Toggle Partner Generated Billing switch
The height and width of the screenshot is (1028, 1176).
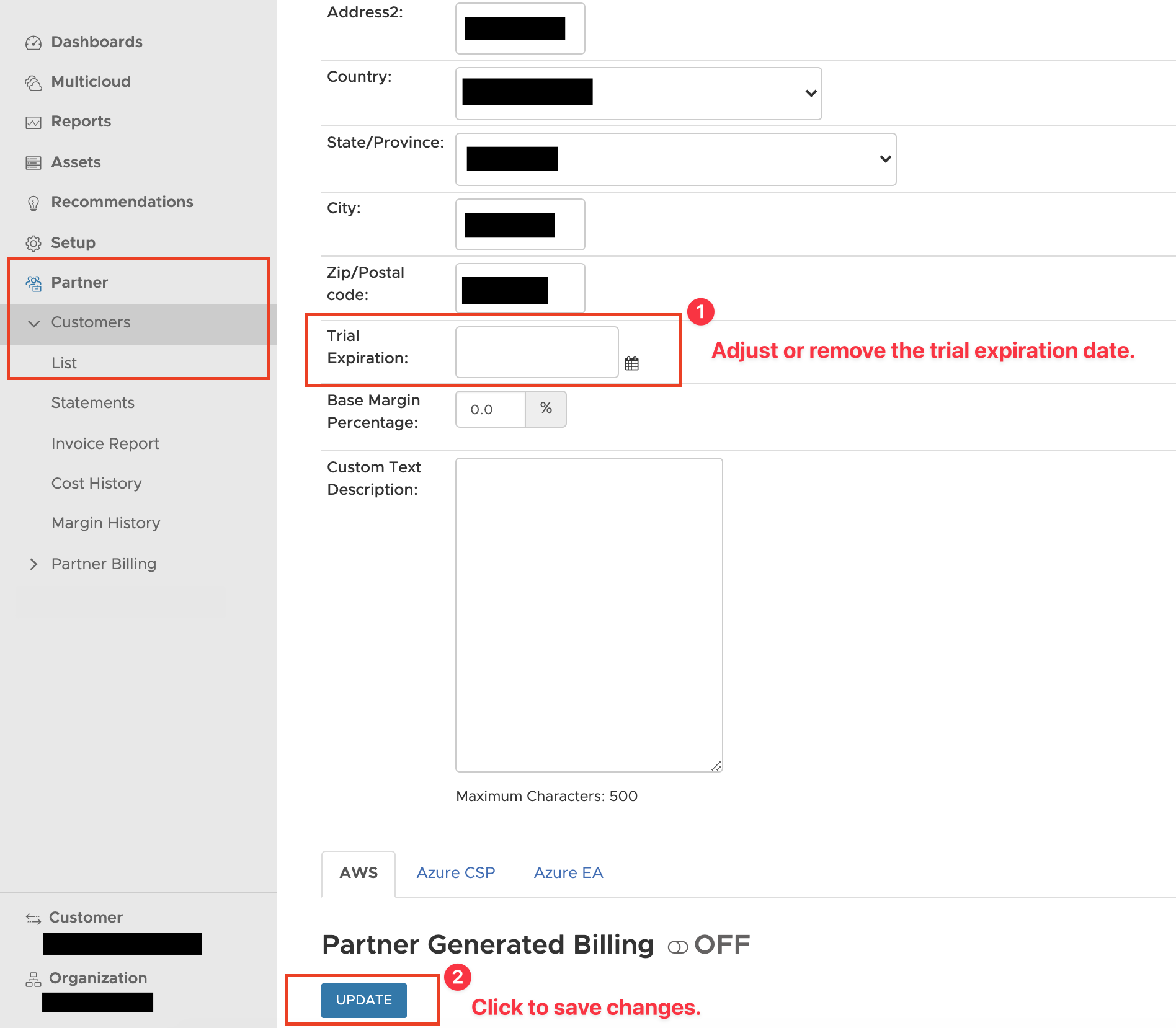pyautogui.click(x=677, y=947)
